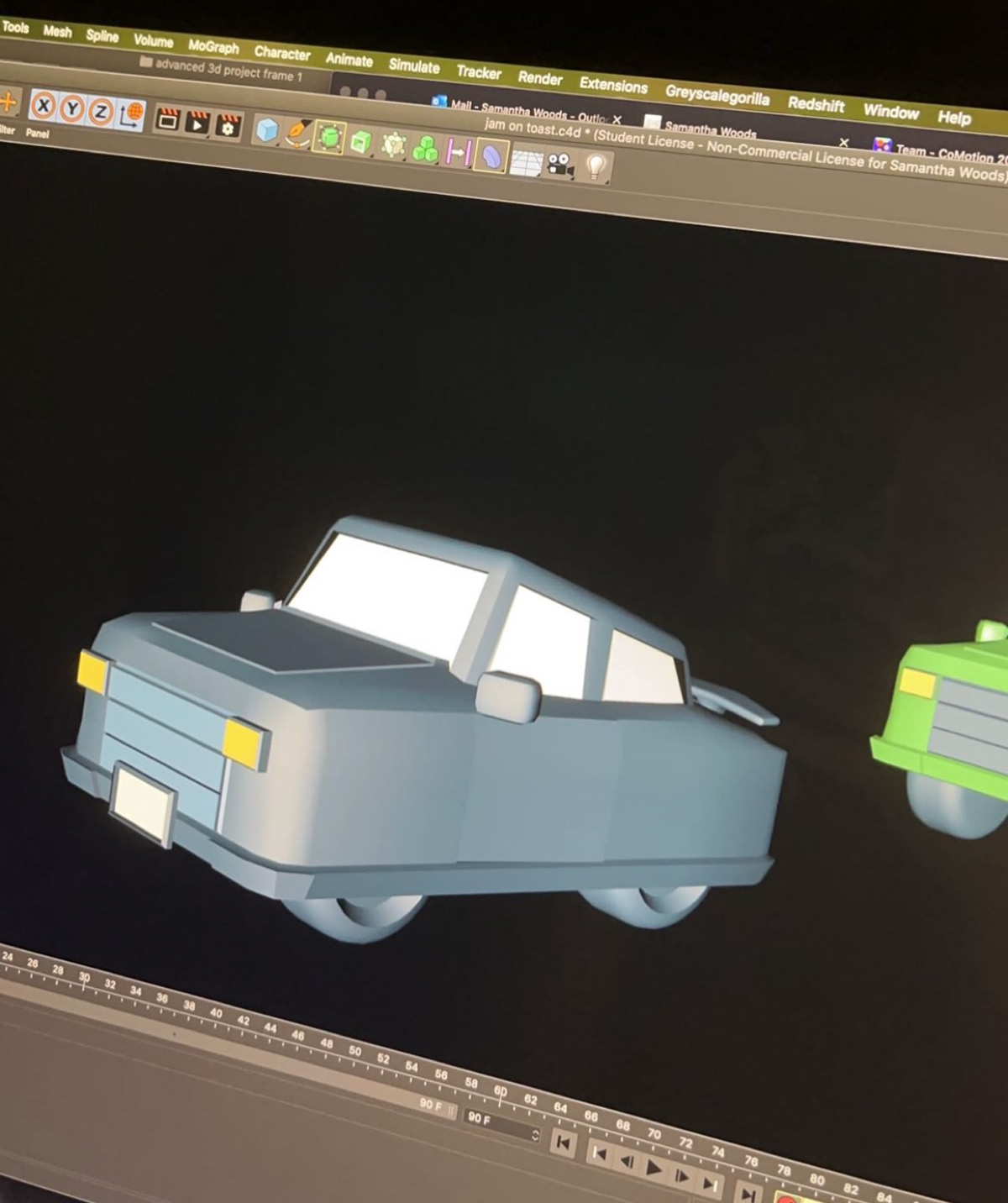The width and height of the screenshot is (1008, 1203).
Task: Step forward one frame
Action: point(683,1175)
